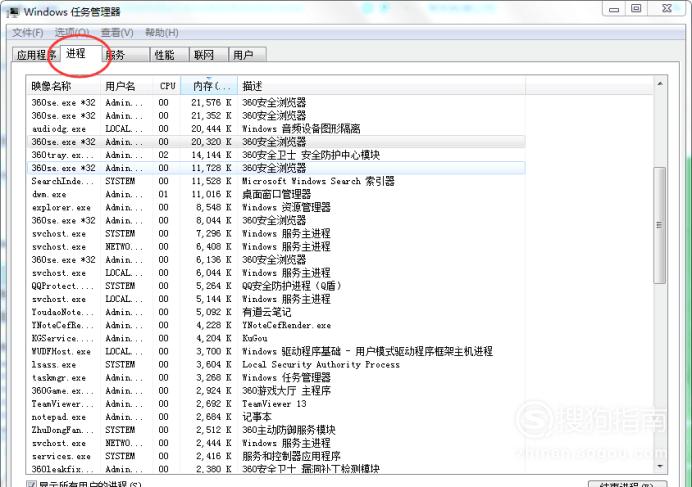This screenshot has height=487, width=692.
Task: Click the 11,728 K memory value
Action: (211, 168)
